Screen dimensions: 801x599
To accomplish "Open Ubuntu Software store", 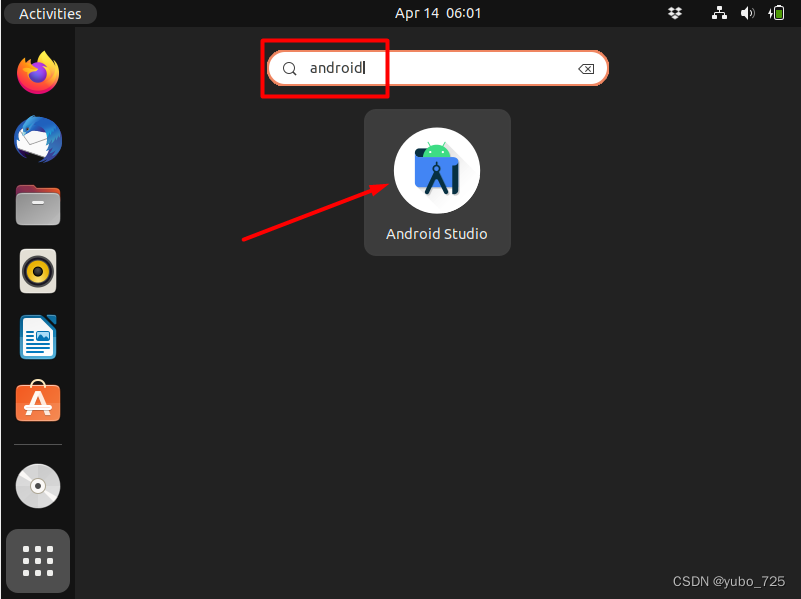I will click(x=37, y=402).
